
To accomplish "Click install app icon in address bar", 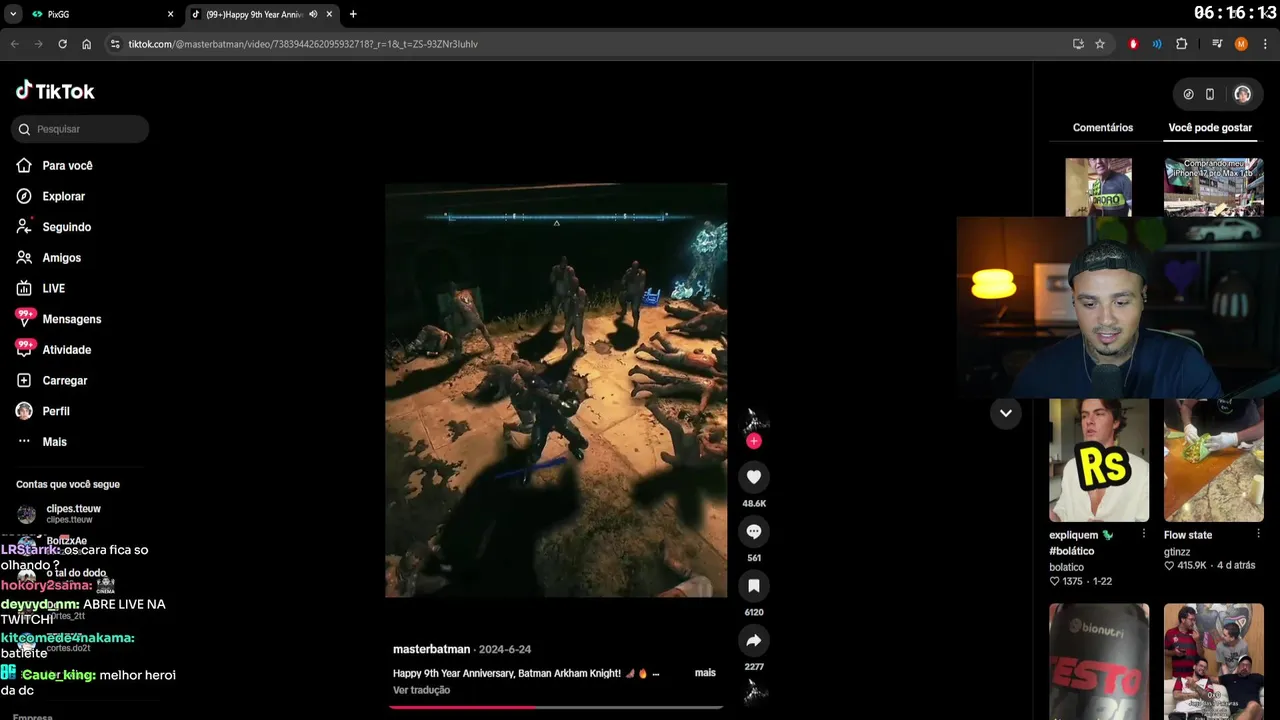I will click(1078, 44).
